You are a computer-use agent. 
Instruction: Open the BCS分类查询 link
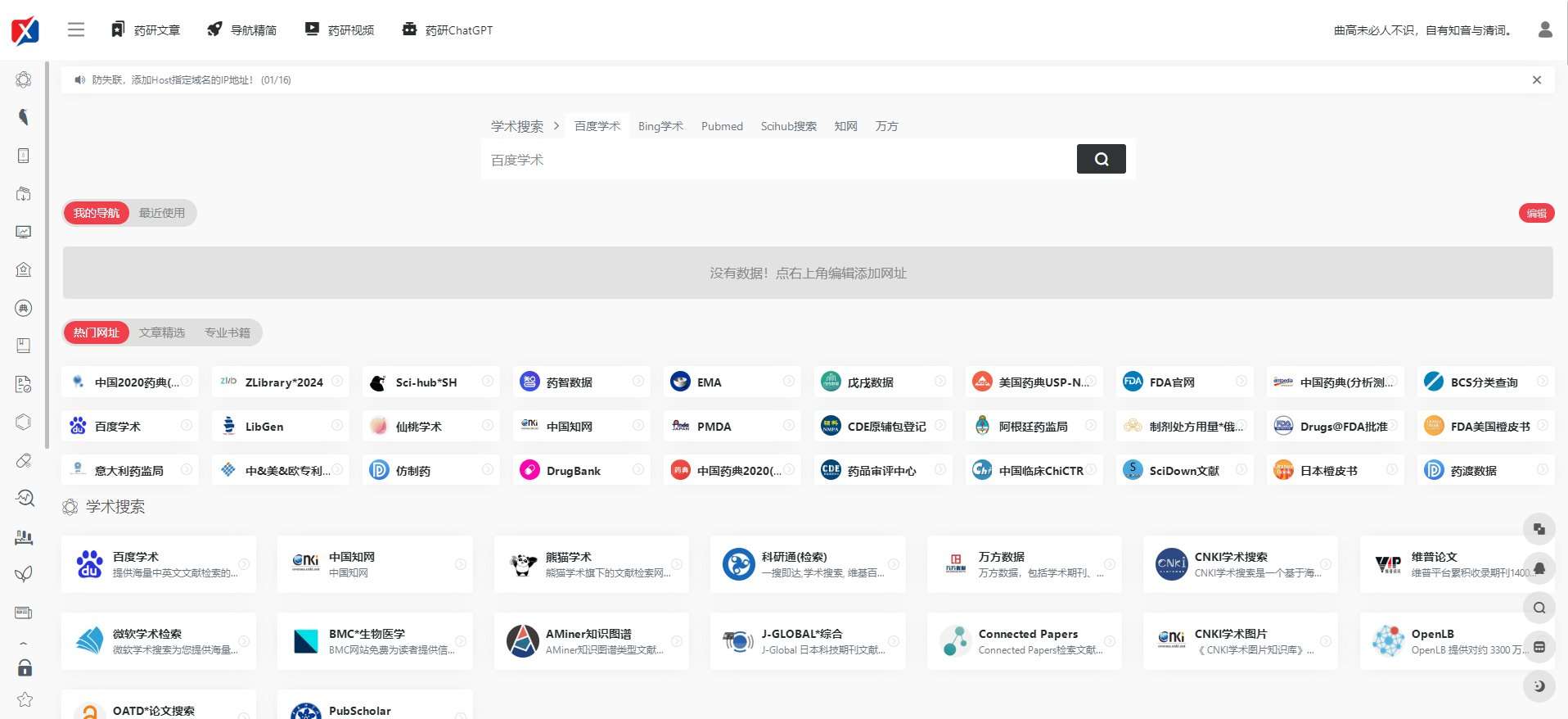[1486, 382]
